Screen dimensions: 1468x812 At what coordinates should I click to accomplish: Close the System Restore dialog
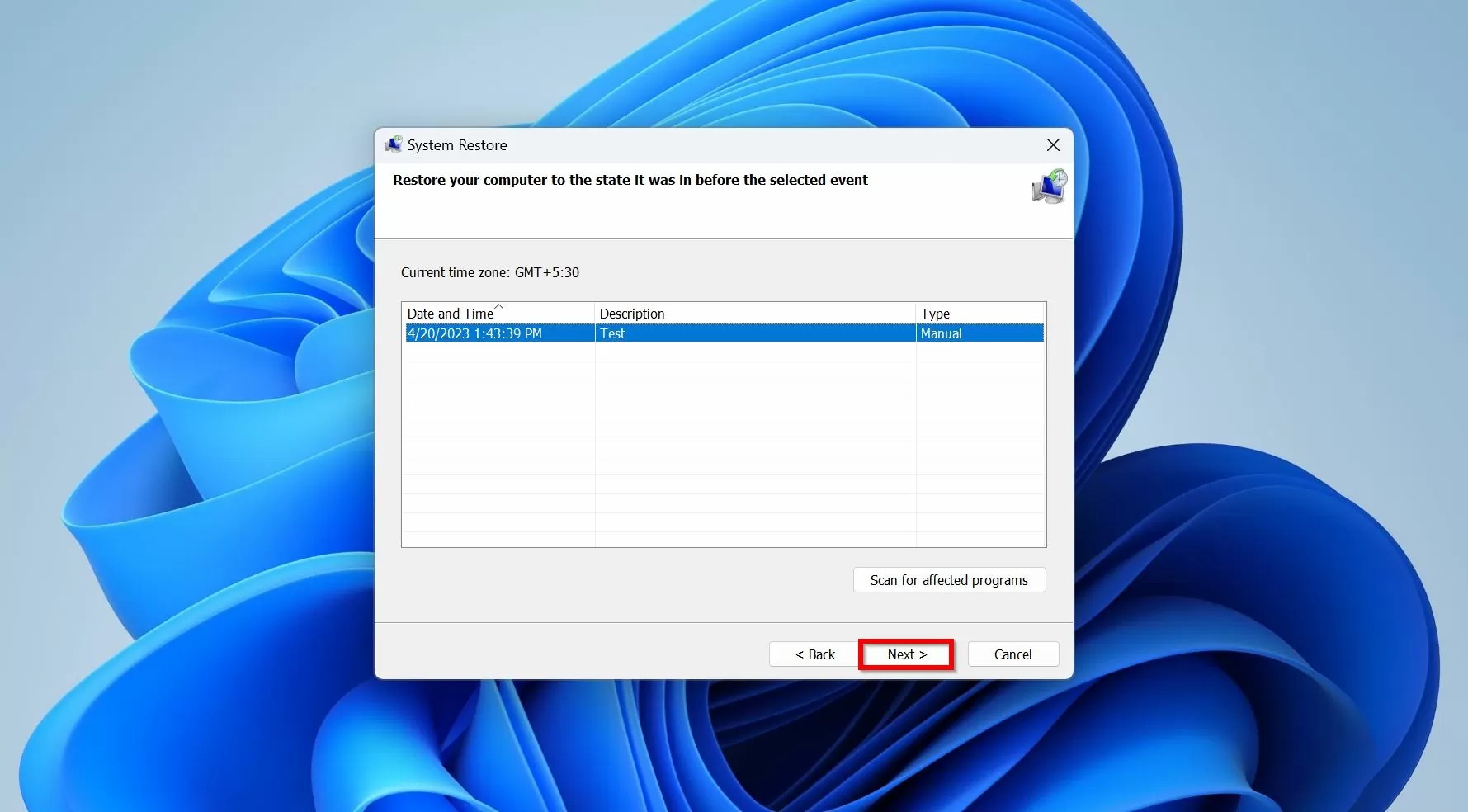pyautogui.click(x=1052, y=144)
